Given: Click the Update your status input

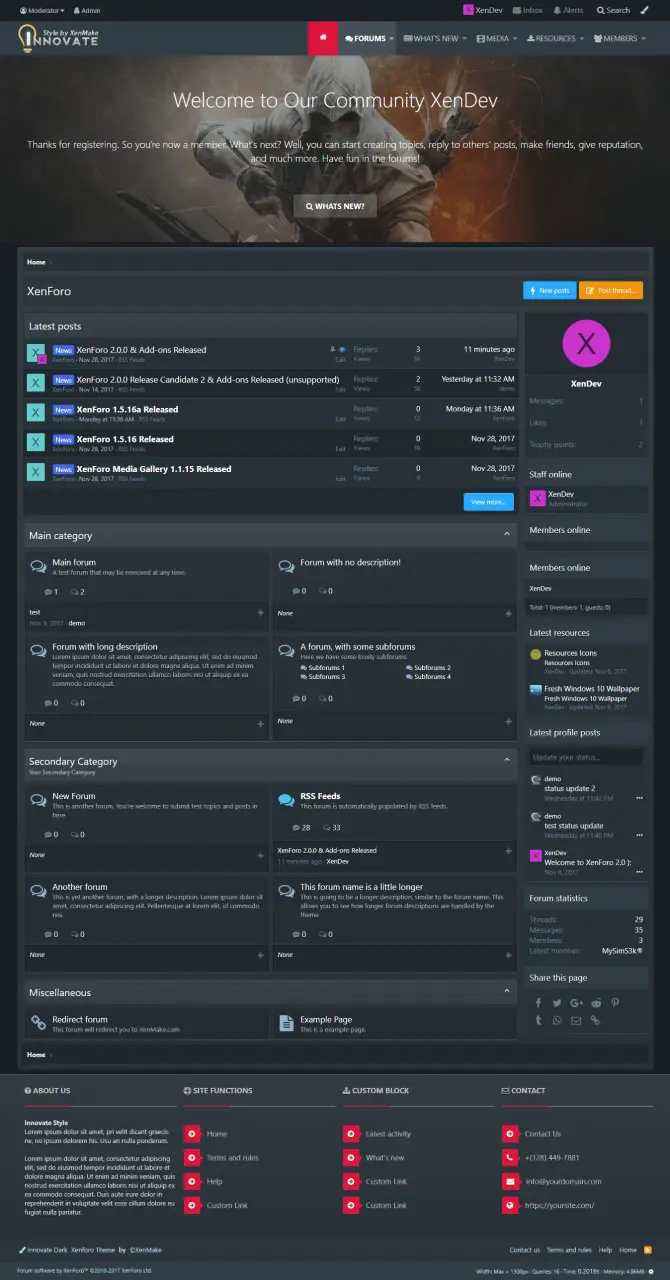Looking at the screenshot, I should (x=586, y=757).
